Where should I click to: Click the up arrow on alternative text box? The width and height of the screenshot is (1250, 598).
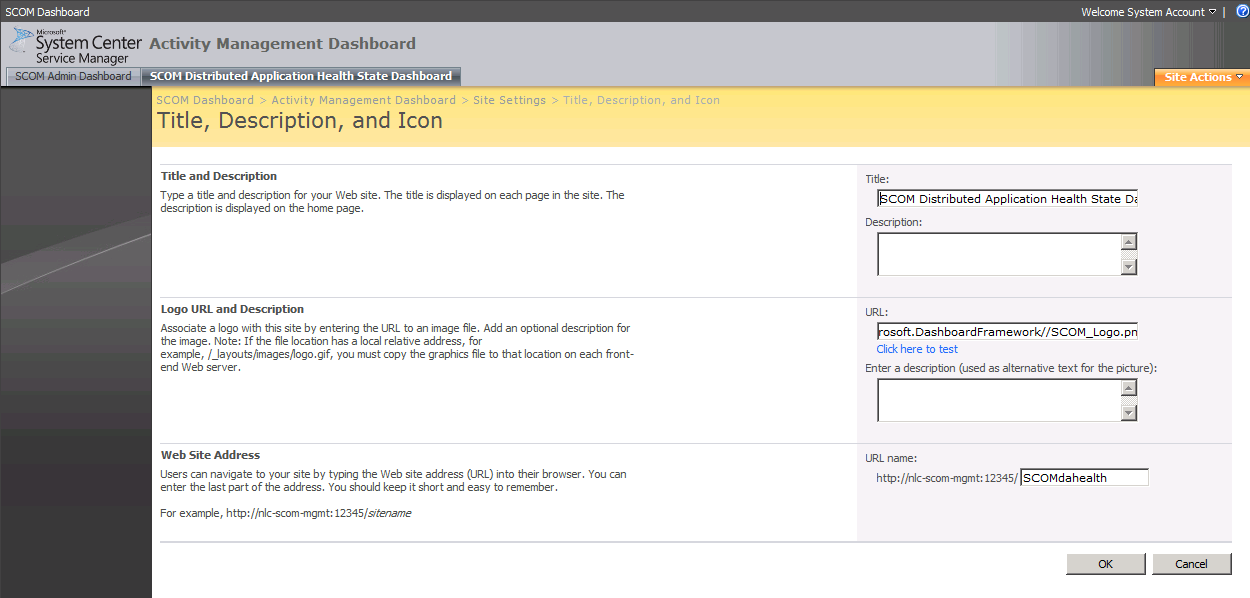click(x=1129, y=386)
